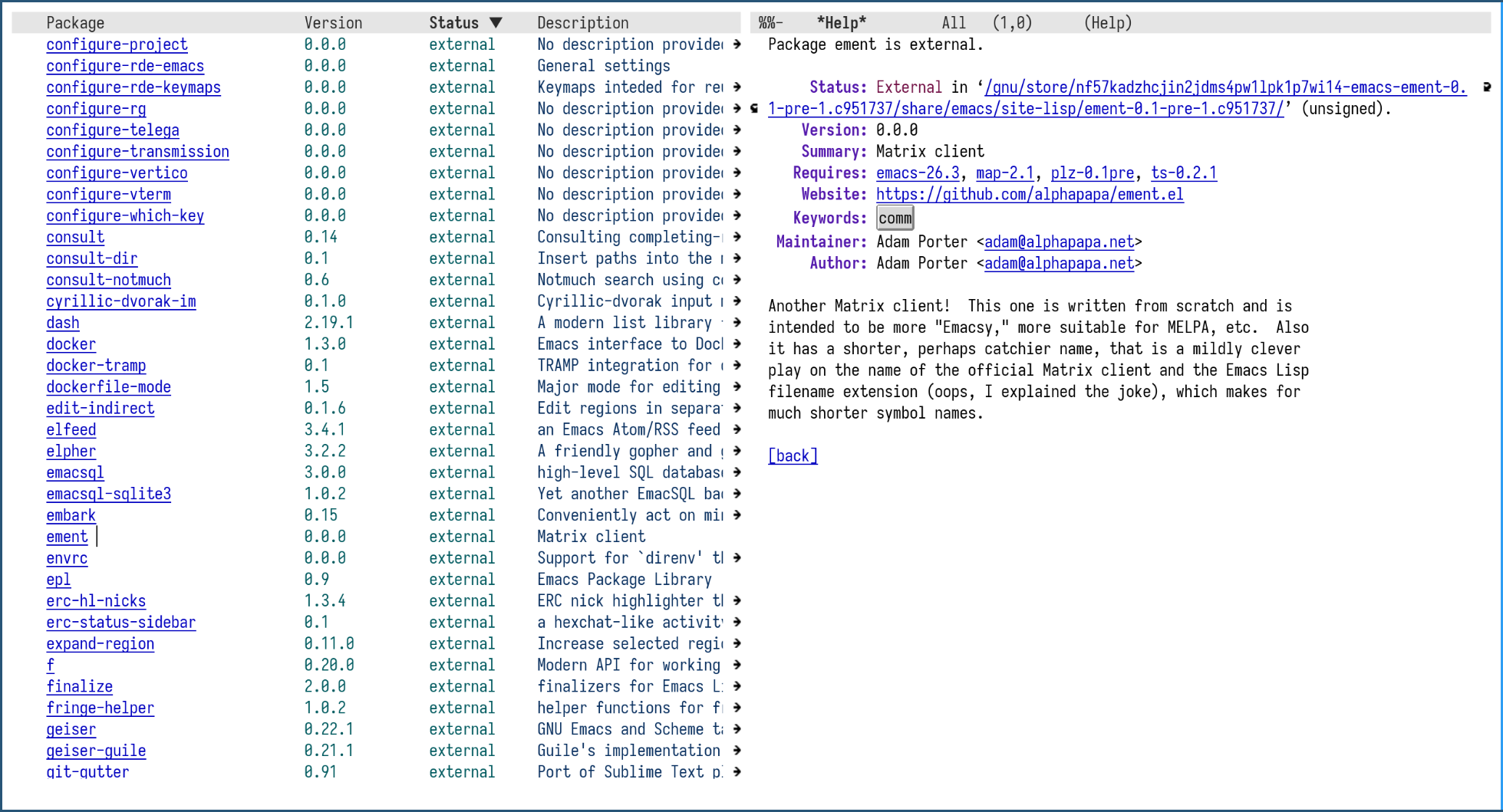
Task: Select the ement package in the list
Action: click(67, 537)
